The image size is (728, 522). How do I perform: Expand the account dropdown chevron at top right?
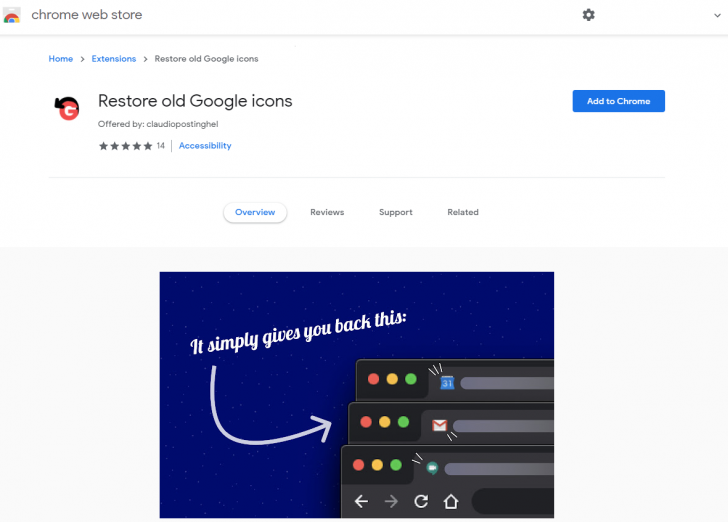[x=717, y=15]
